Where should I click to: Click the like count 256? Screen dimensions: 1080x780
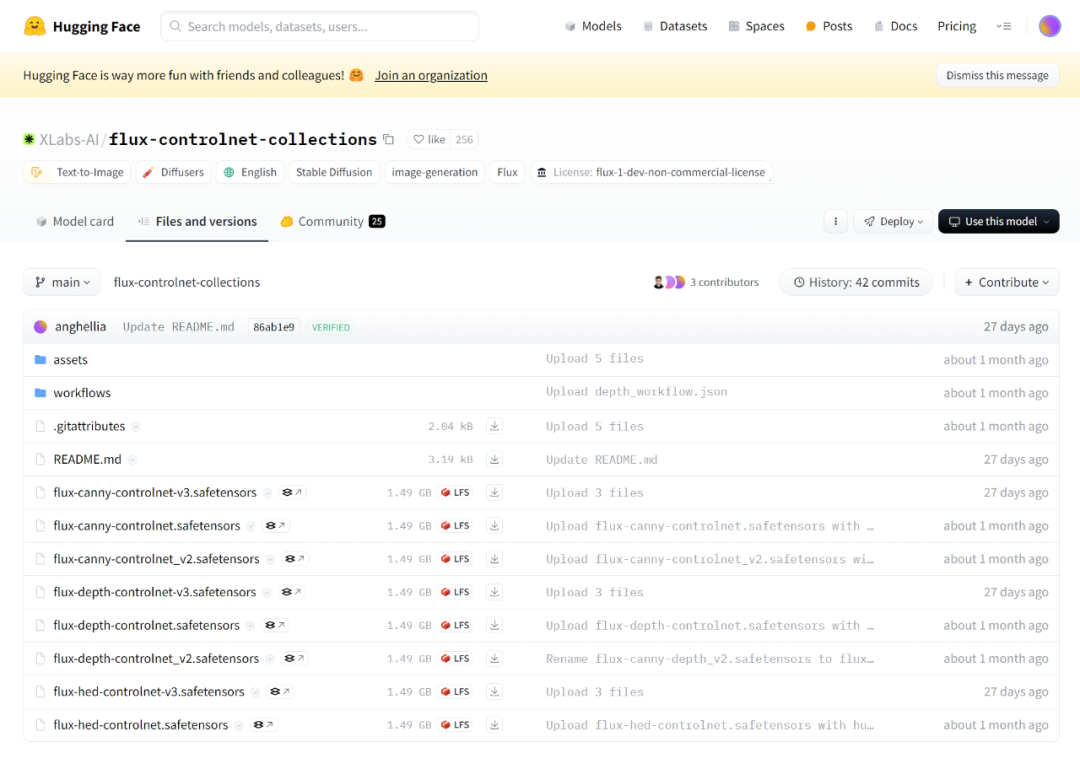tap(464, 139)
